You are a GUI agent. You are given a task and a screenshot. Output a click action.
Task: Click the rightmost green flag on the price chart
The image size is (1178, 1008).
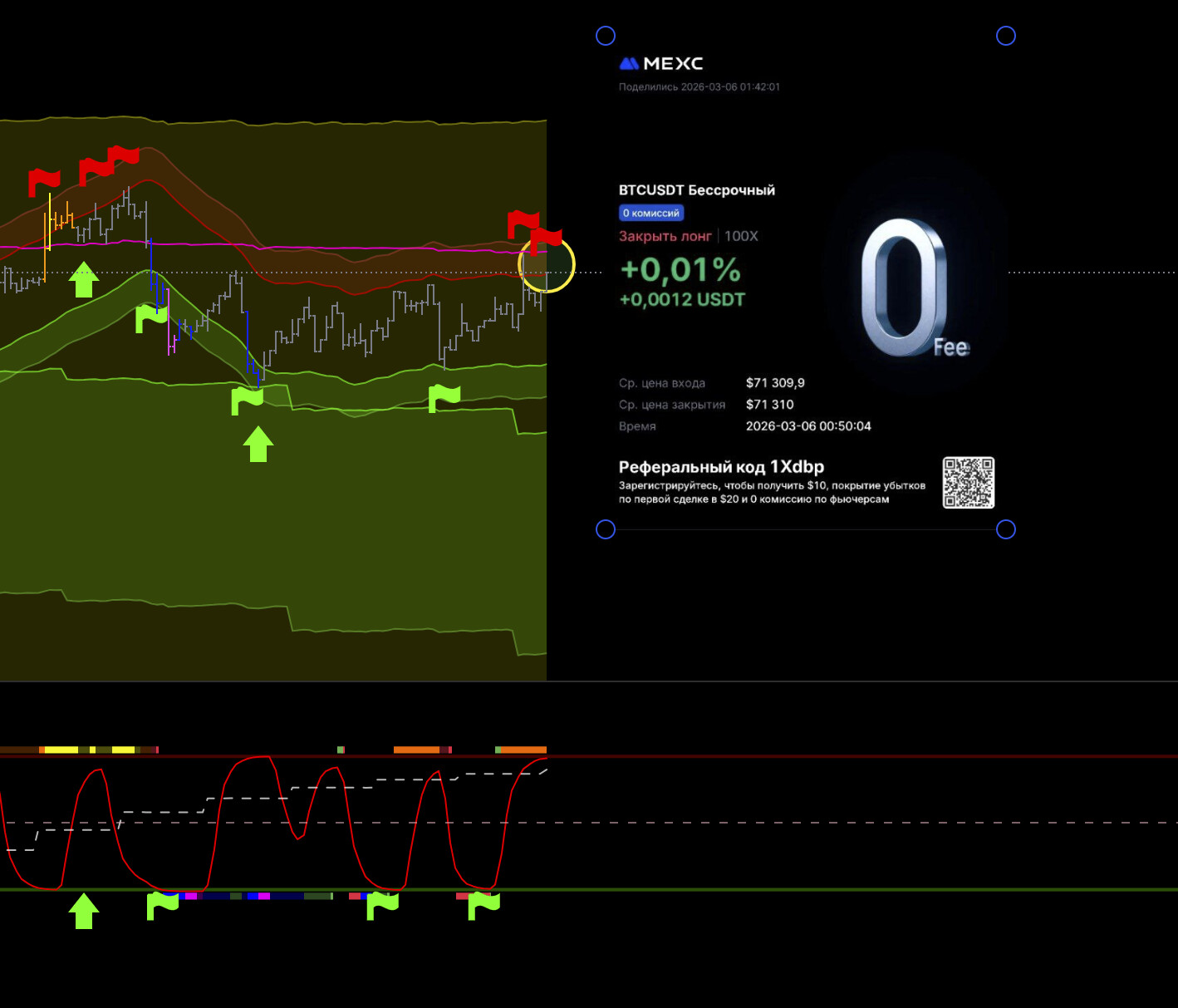(444, 398)
